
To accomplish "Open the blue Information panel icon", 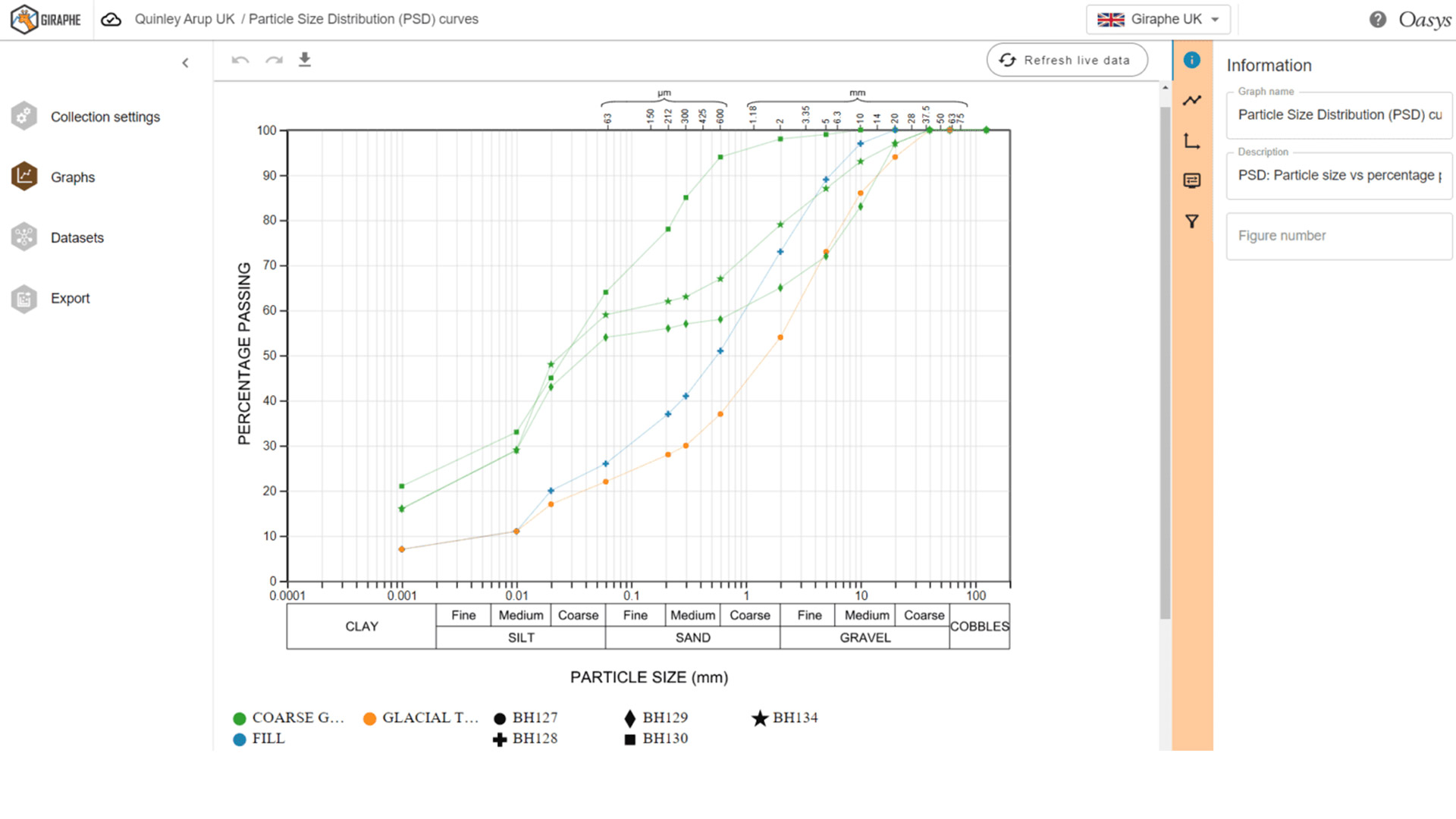I will [x=1191, y=60].
